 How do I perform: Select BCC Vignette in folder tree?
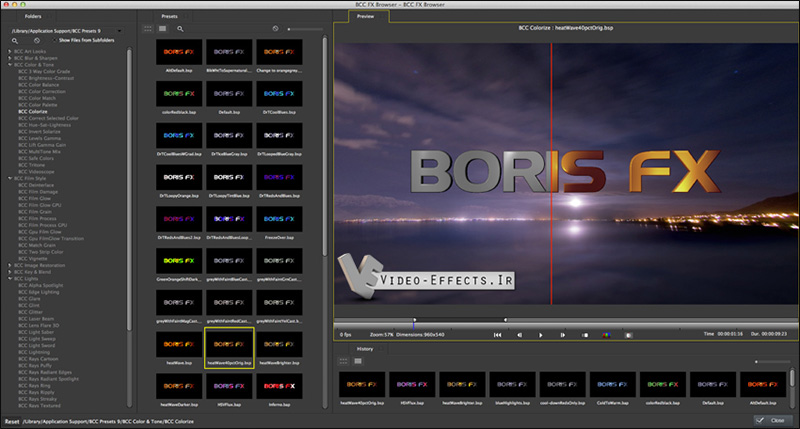(33, 259)
